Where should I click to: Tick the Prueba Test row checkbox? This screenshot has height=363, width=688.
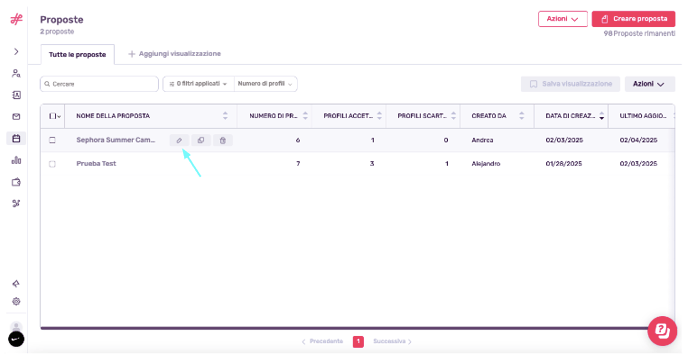coord(52,164)
